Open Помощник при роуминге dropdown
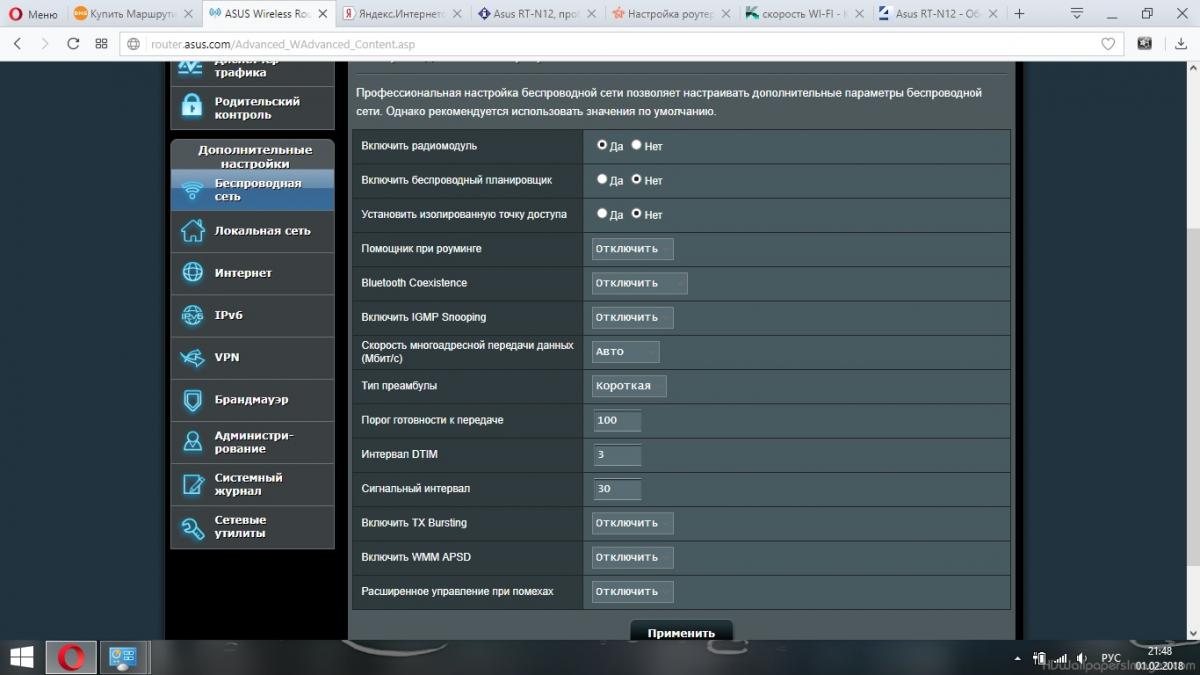Viewport: 1200px width, 675px height. (632, 249)
